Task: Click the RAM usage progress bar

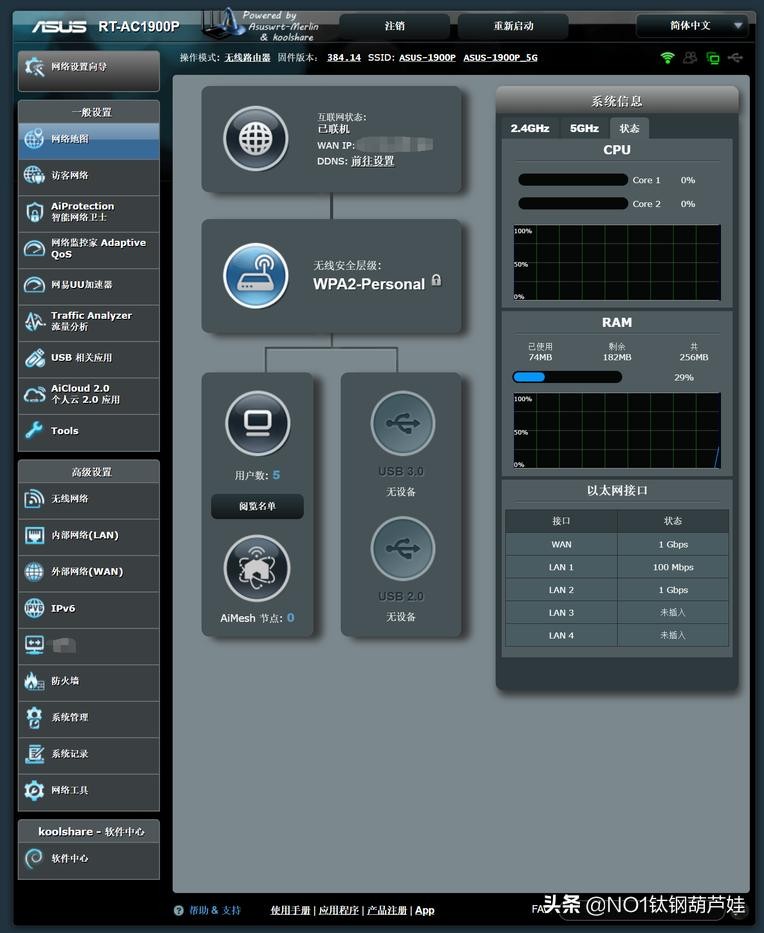Action: (x=567, y=377)
